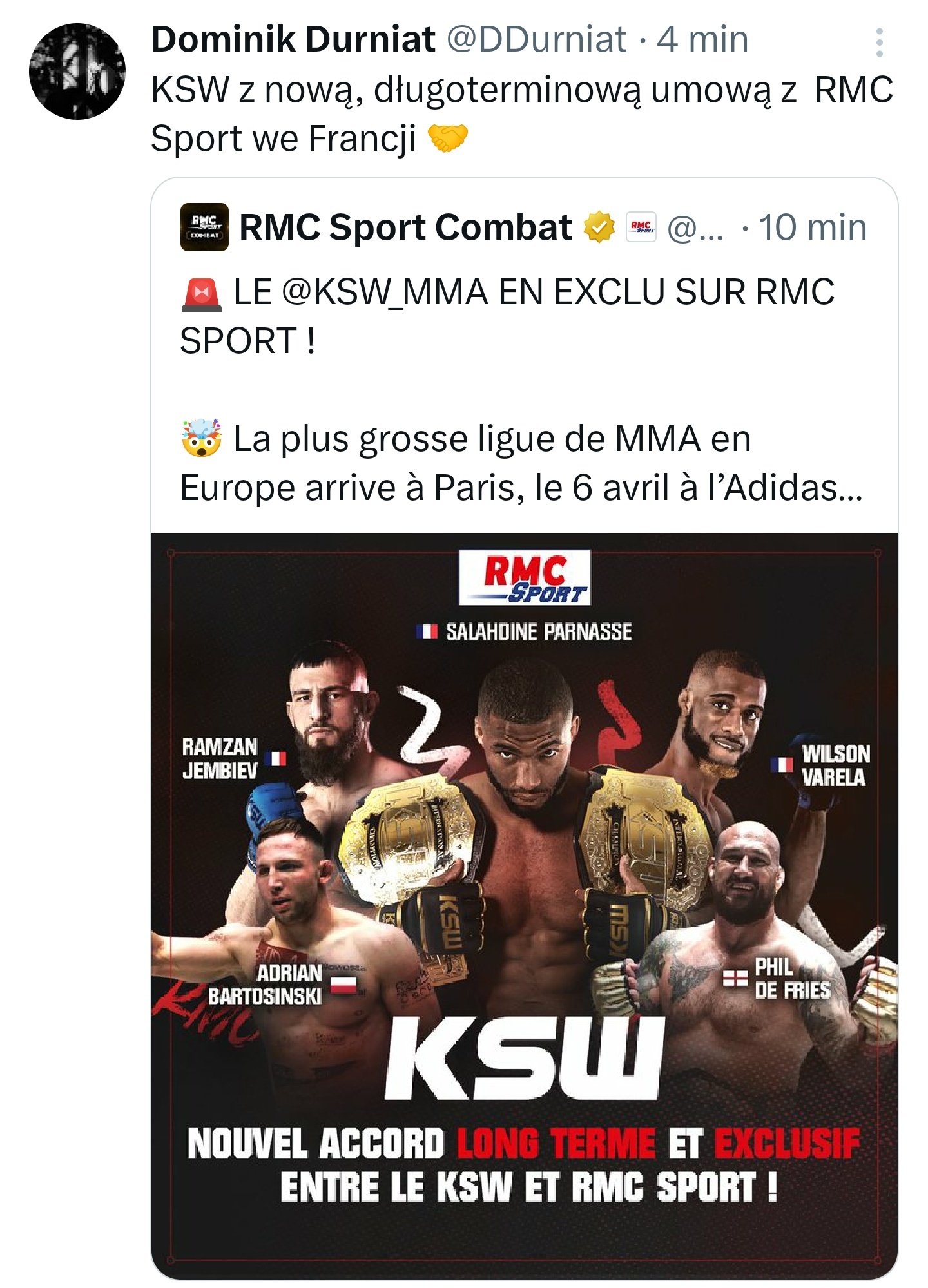
Task: Open the KSW poster image
Action: 525,906
